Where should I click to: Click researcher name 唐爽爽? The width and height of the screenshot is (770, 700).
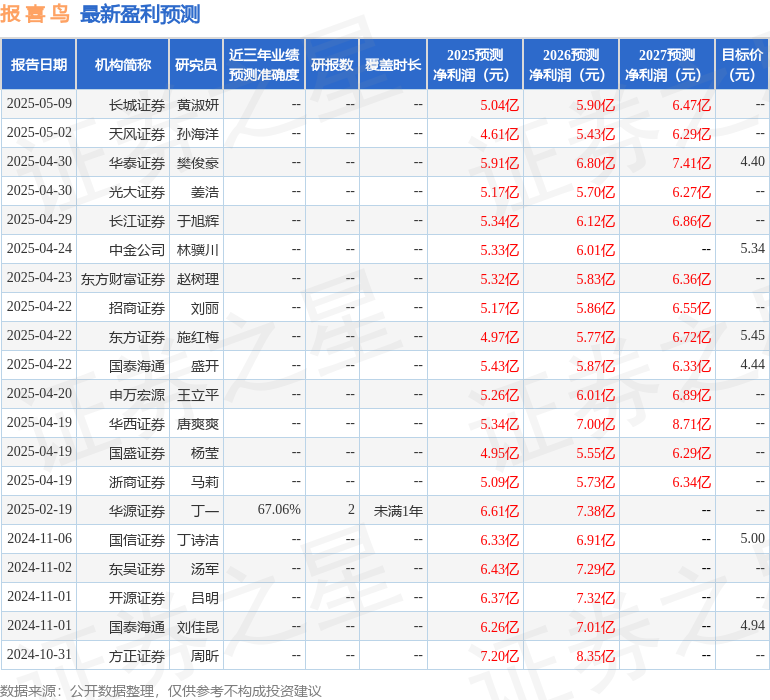(x=198, y=424)
